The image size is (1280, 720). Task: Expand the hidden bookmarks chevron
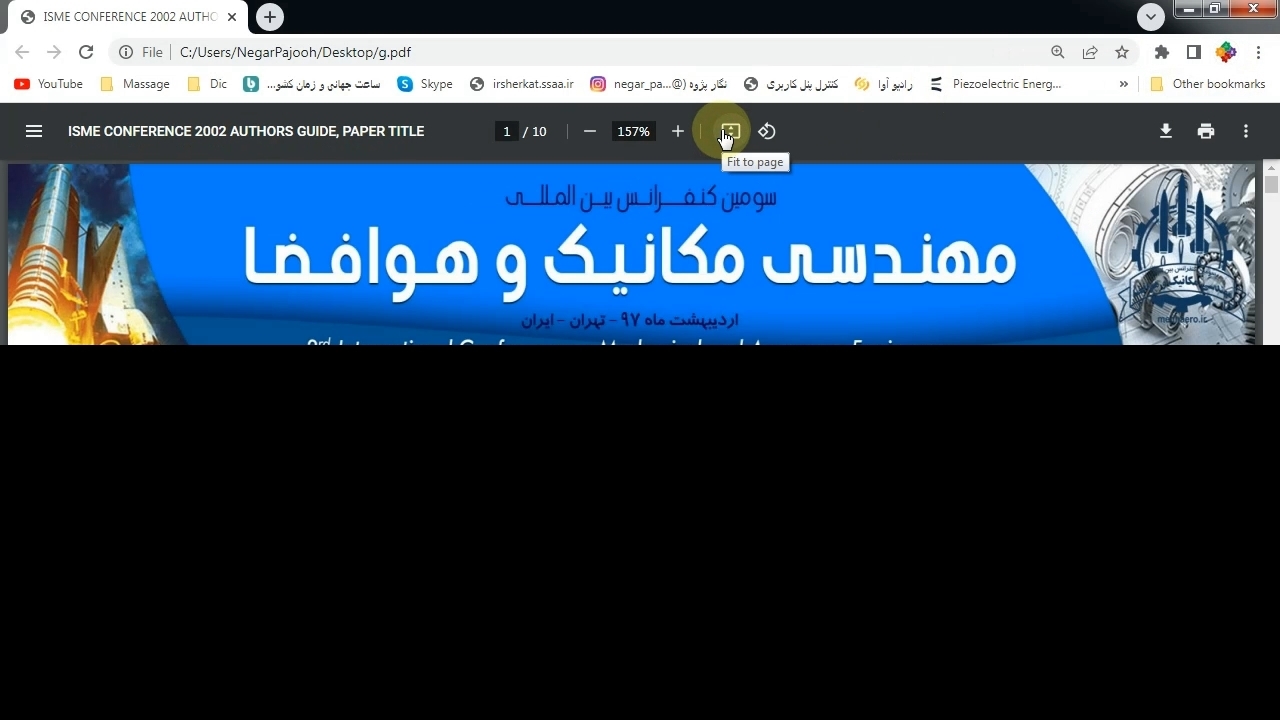click(1124, 84)
